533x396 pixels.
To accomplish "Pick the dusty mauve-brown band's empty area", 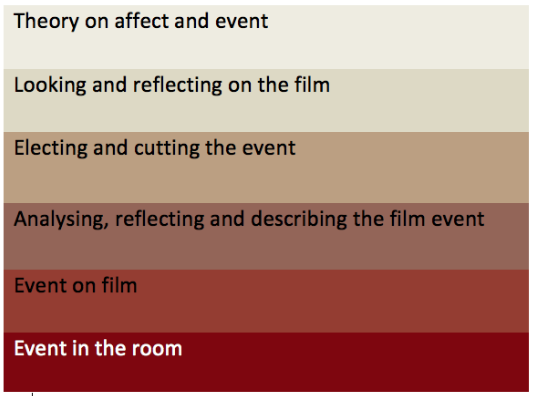I will point(266,250).
